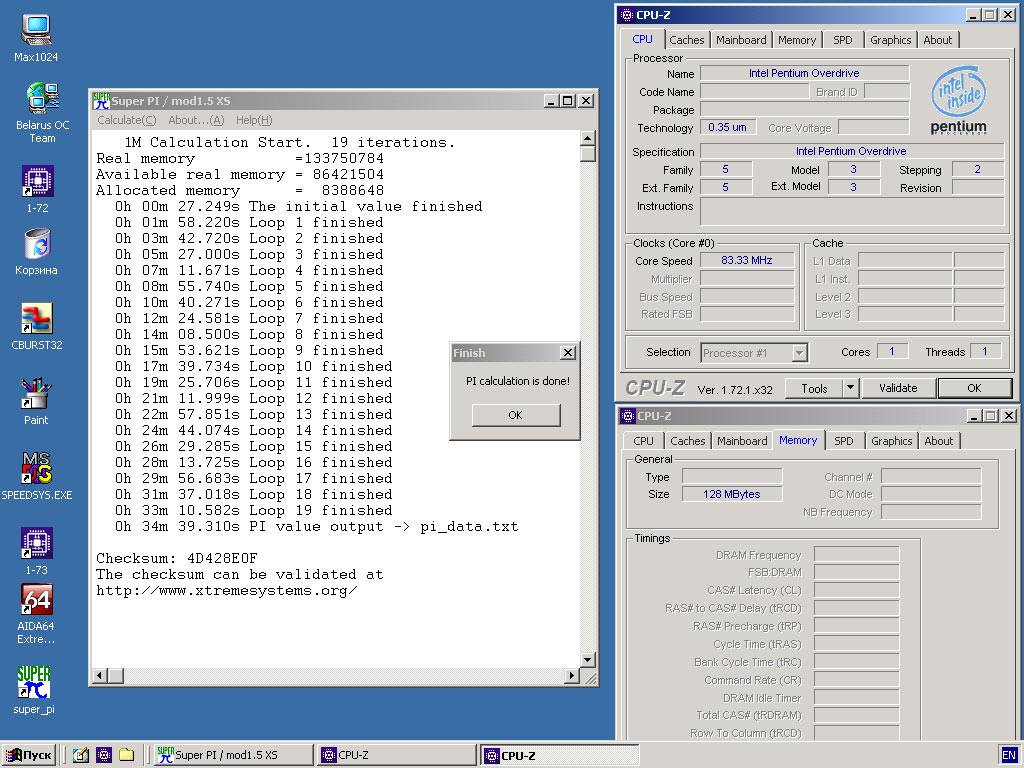Open Belarus OC Team desktop shortcut
The width and height of the screenshot is (1024, 768).
tap(42, 112)
